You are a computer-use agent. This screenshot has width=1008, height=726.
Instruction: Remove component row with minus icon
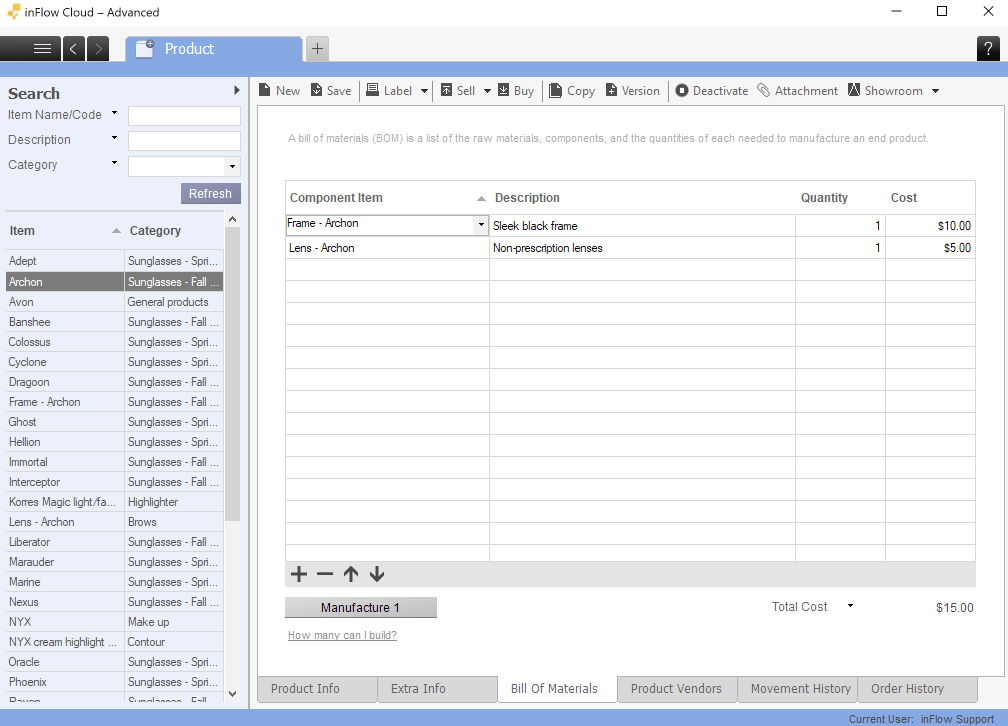click(x=325, y=574)
